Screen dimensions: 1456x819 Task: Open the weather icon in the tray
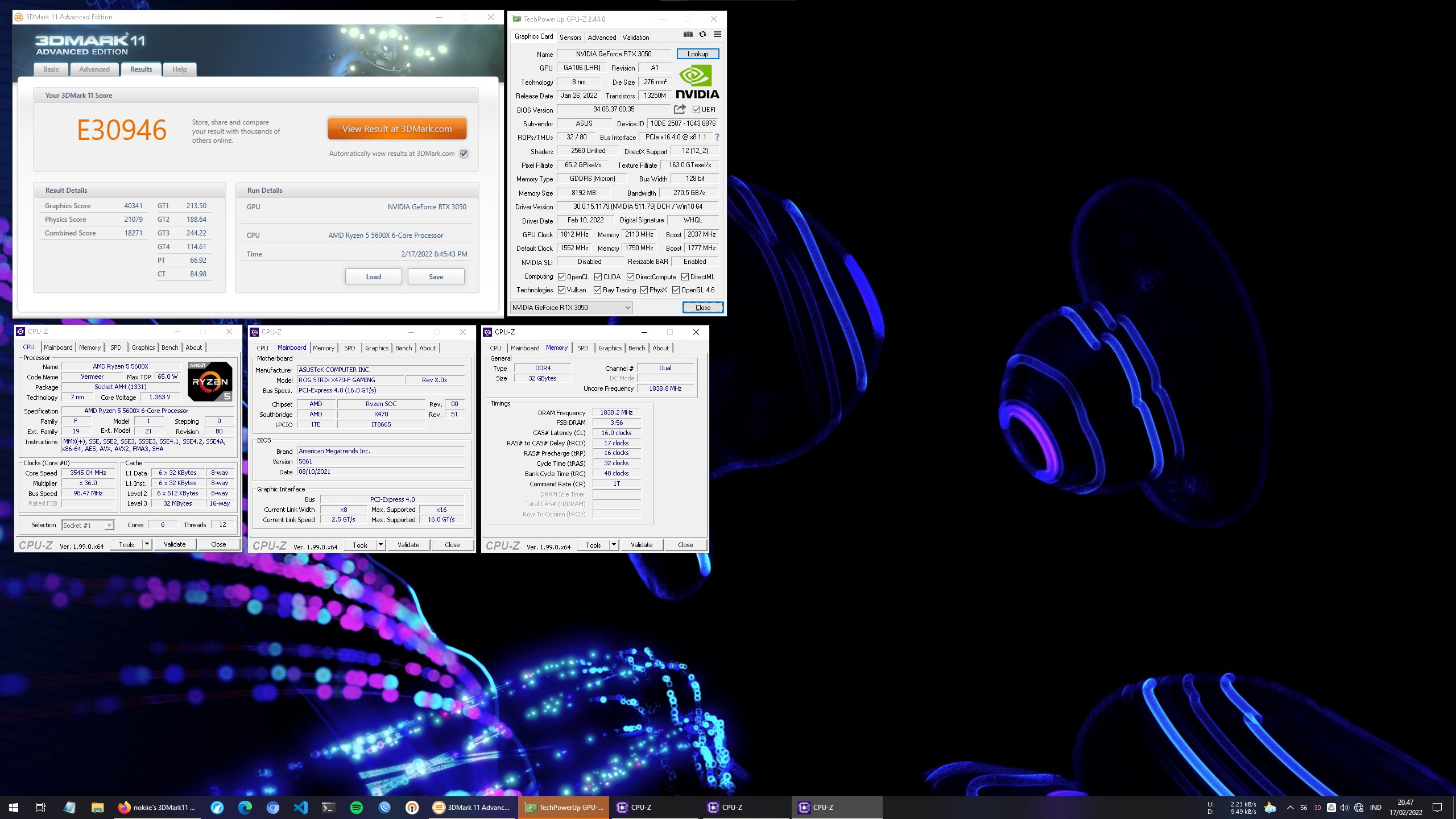pyautogui.click(x=1269, y=808)
